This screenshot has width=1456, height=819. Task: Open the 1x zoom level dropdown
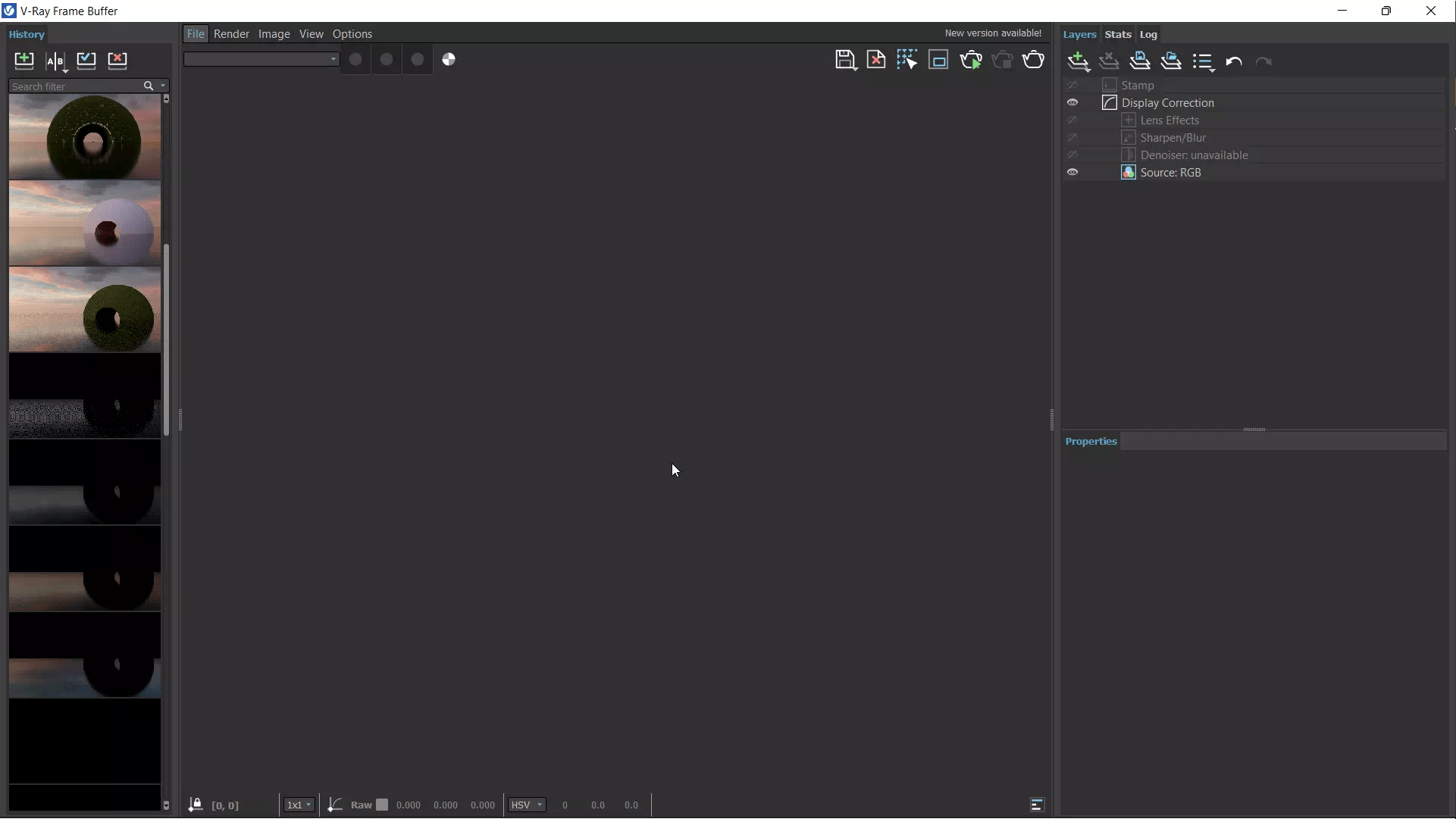pyautogui.click(x=299, y=805)
